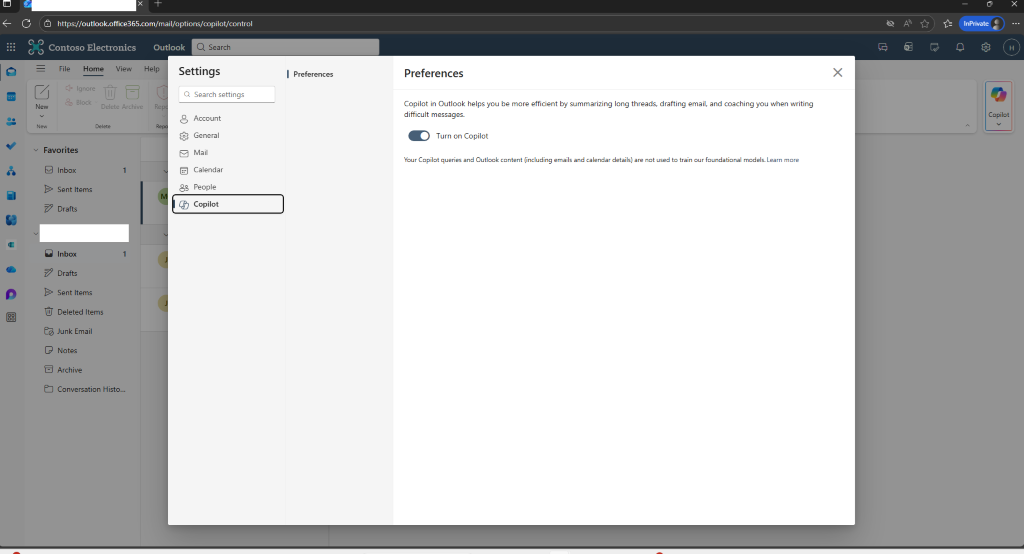The width and height of the screenshot is (1024, 554).
Task: Open the Learn more link
Action: click(782, 160)
